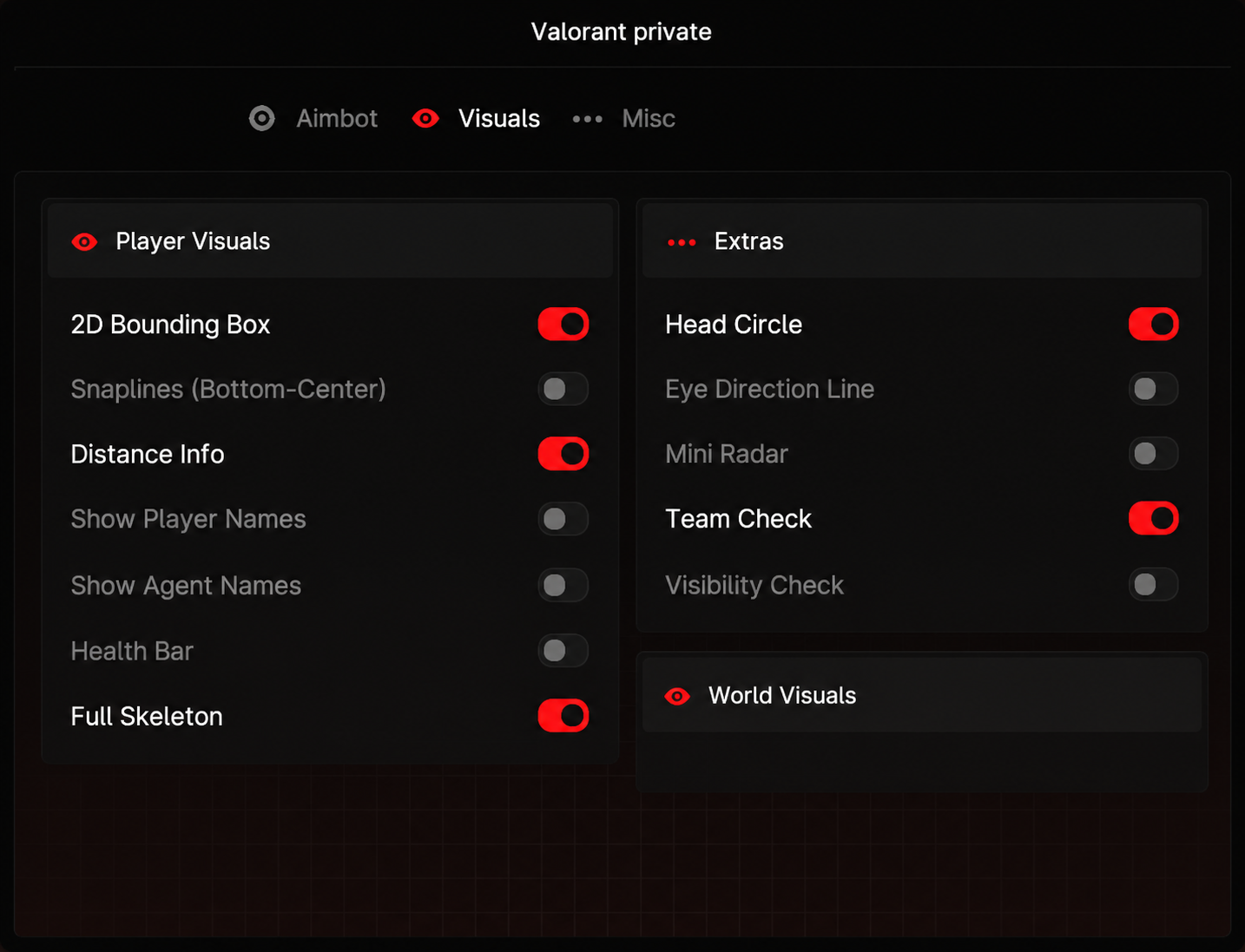Screen dimensions: 1245x952
Task: Click the Aimbot crosshair target icon
Action: pyautogui.click(x=261, y=118)
